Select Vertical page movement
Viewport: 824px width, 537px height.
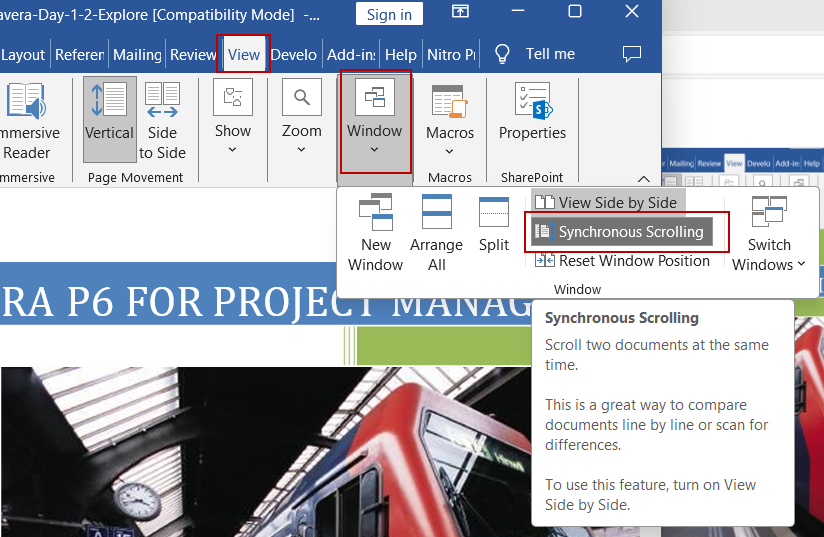point(109,119)
